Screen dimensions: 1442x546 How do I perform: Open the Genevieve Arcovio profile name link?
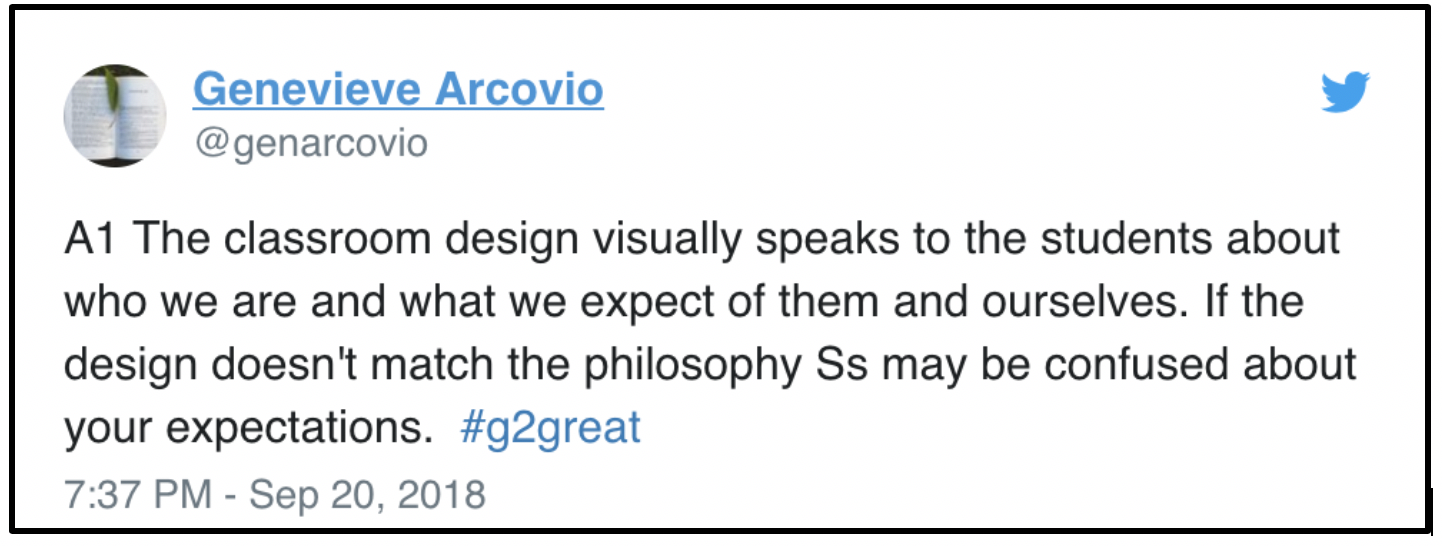(398, 90)
